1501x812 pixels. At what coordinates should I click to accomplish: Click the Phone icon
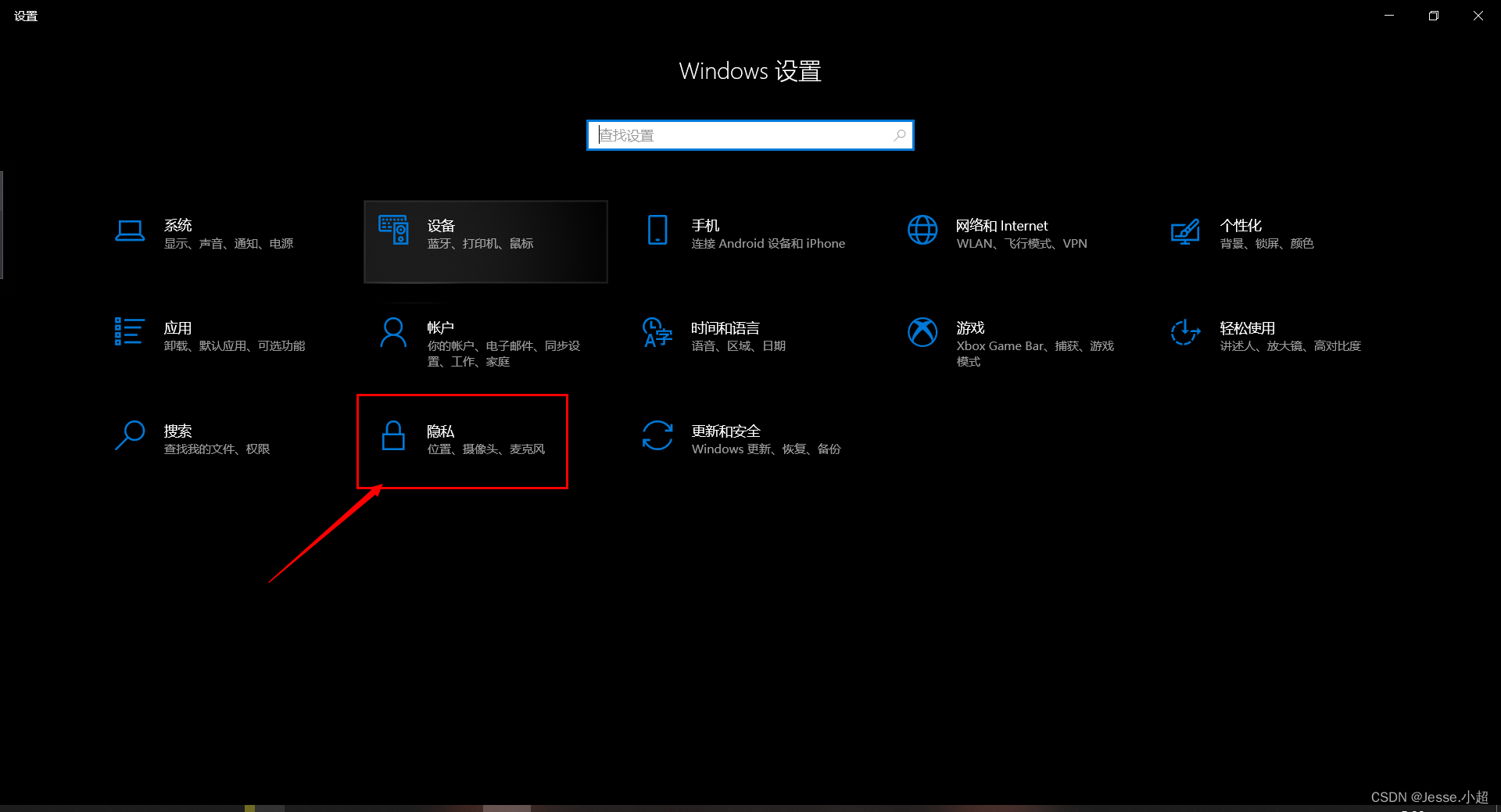pos(657,231)
